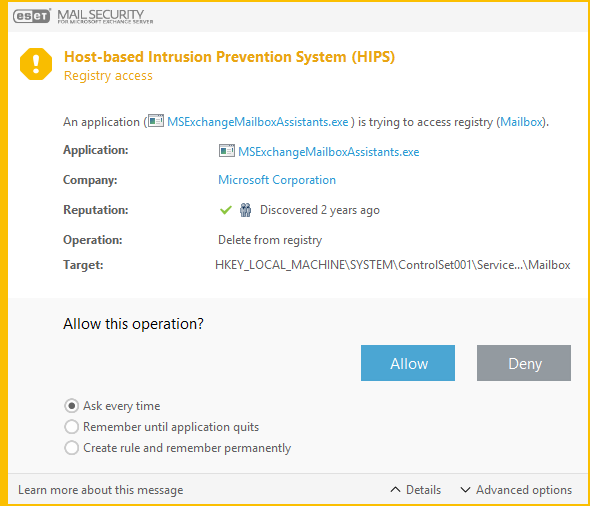Click the HKEY_LOCAL_MACHINE target registry path
This screenshot has width=590, height=506.
coord(393,265)
